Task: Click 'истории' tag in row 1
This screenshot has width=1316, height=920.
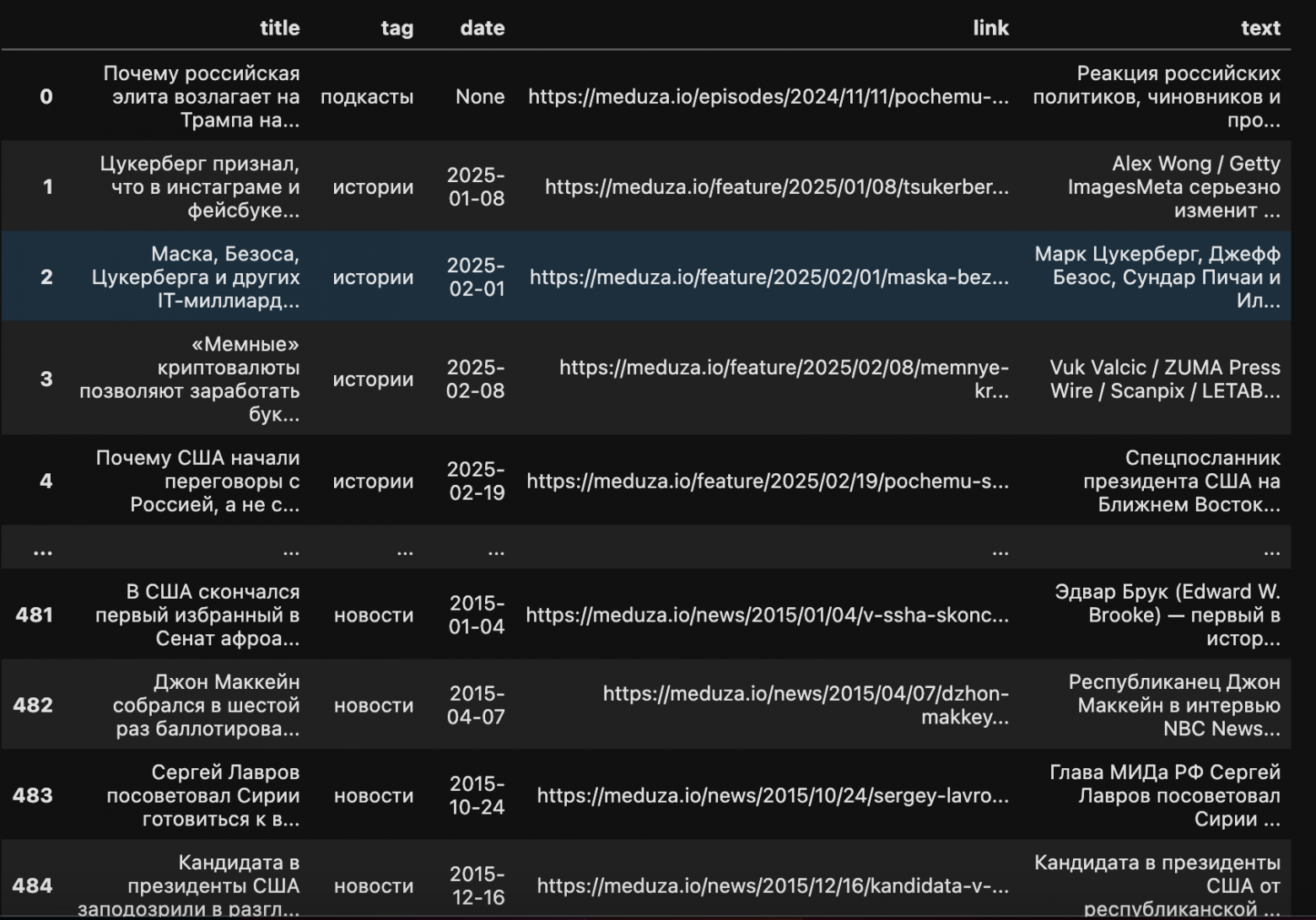Action: (x=373, y=186)
